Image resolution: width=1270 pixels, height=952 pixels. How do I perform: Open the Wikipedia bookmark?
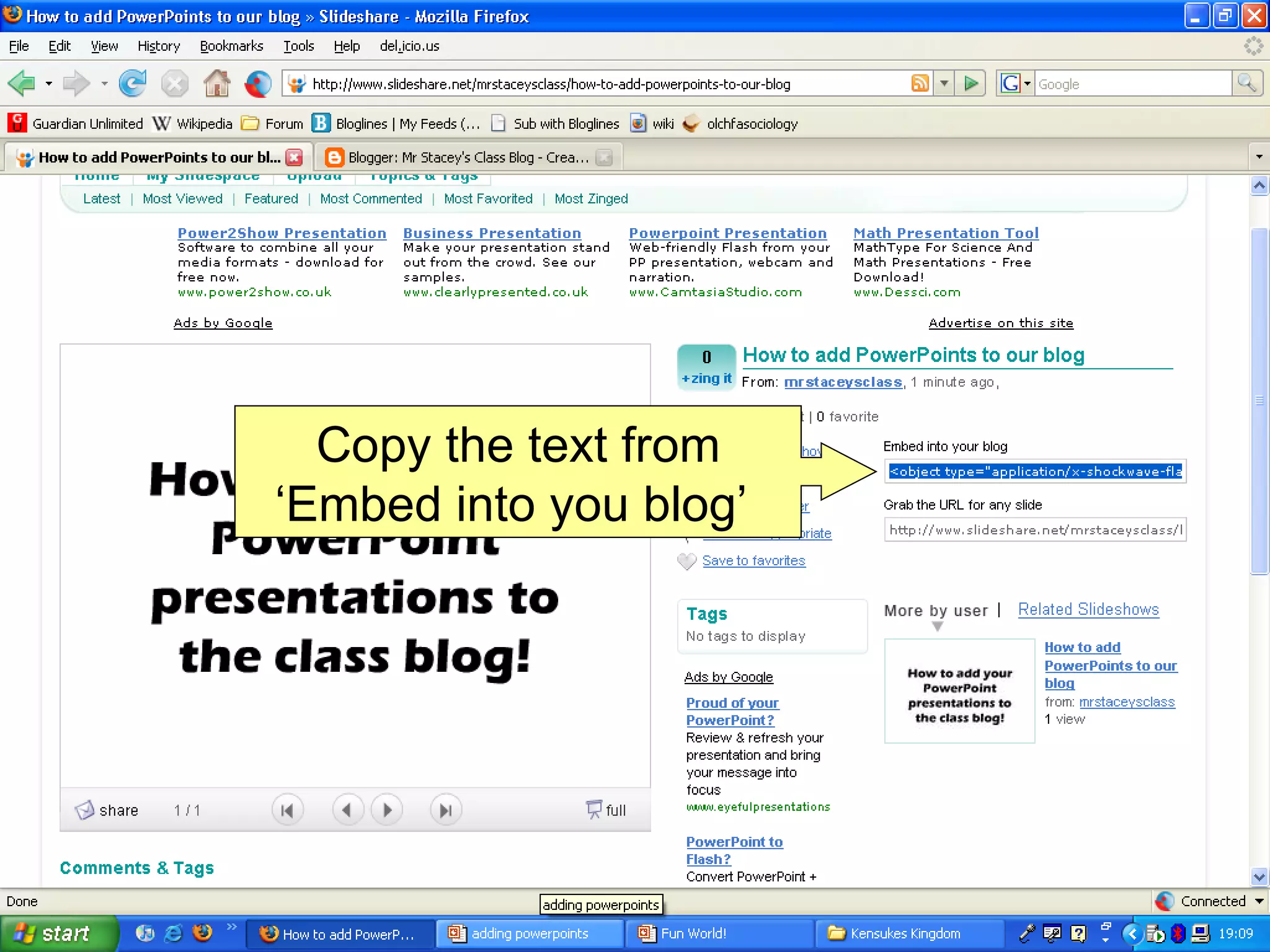192,123
